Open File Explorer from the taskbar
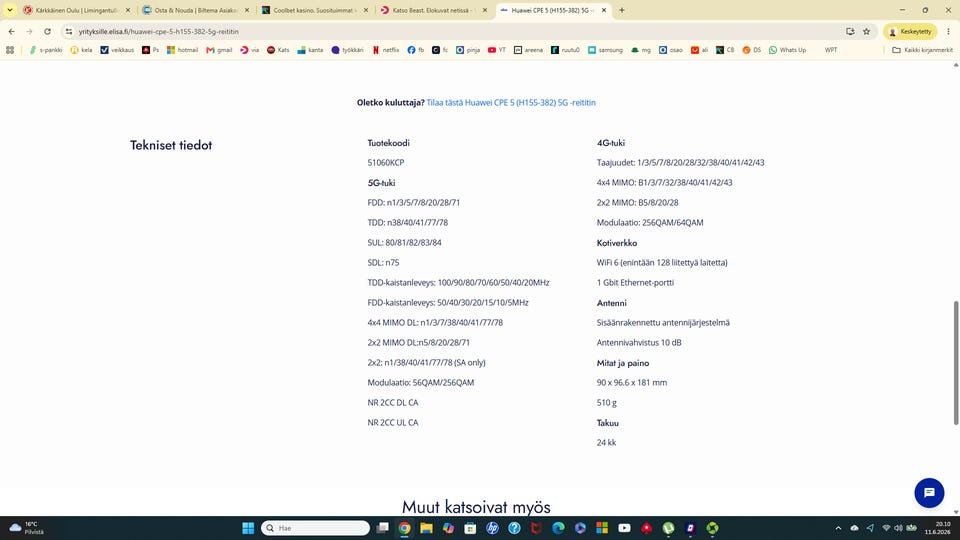Viewport: 960px width, 540px height. (426, 528)
